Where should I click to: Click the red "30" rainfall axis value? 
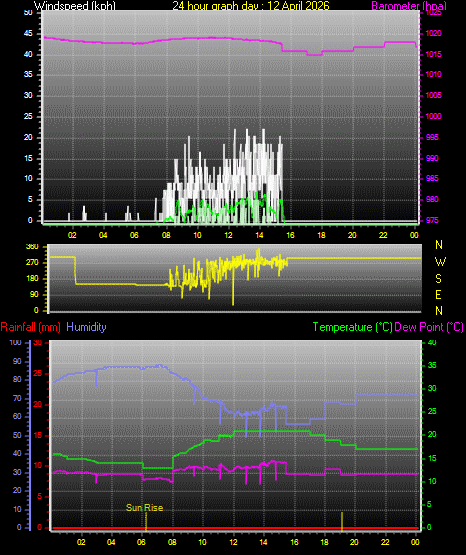[38, 342]
